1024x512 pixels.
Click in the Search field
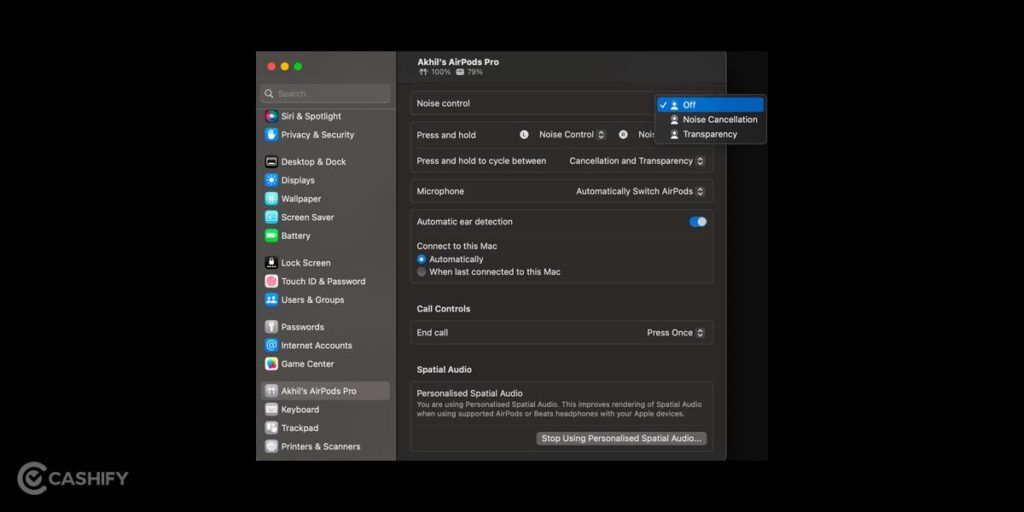click(326, 93)
